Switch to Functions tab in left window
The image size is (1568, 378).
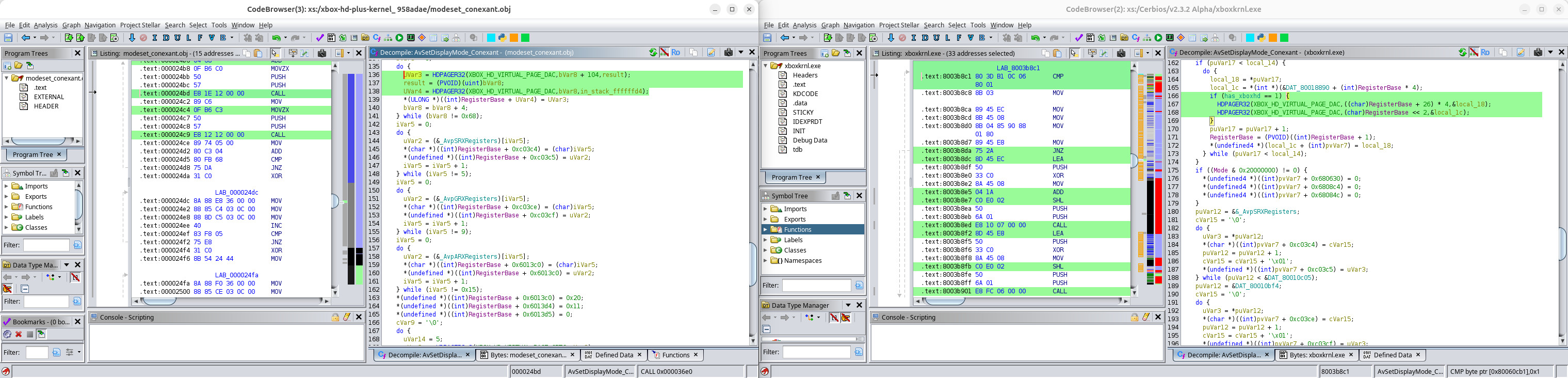[x=675, y=355]
